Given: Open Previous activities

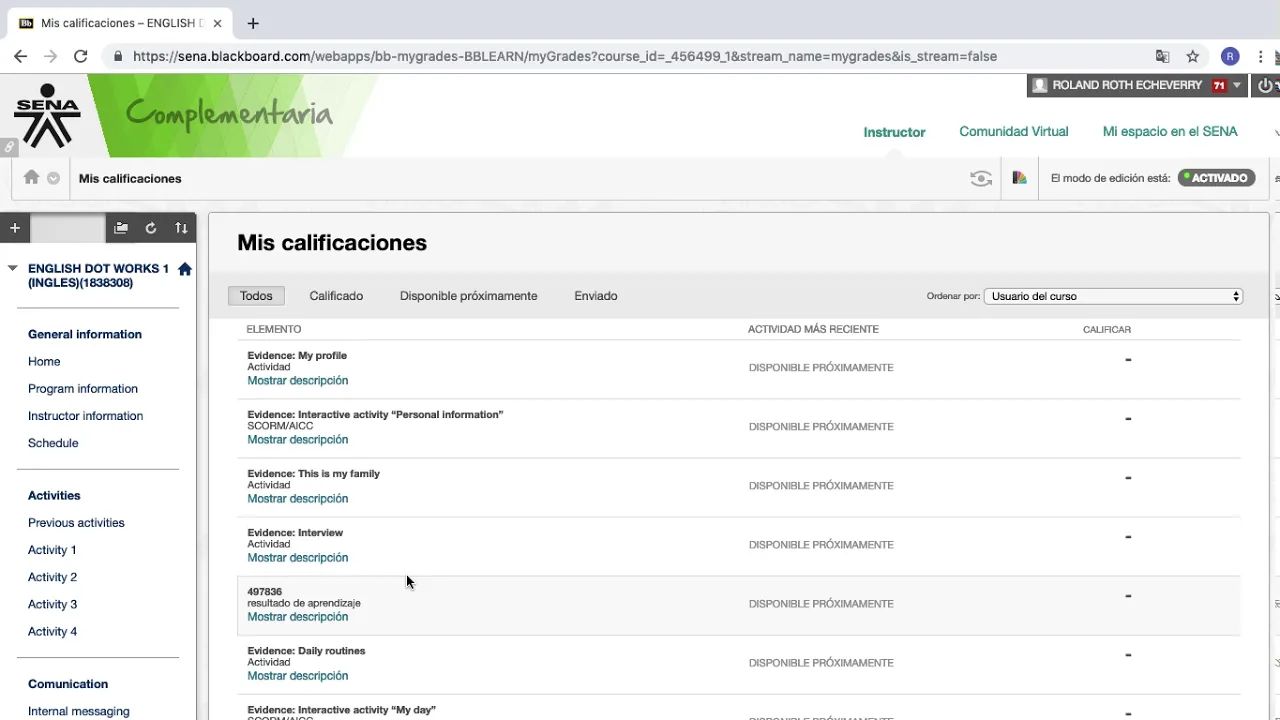Looking at the screenshot, I should point(76,523).
